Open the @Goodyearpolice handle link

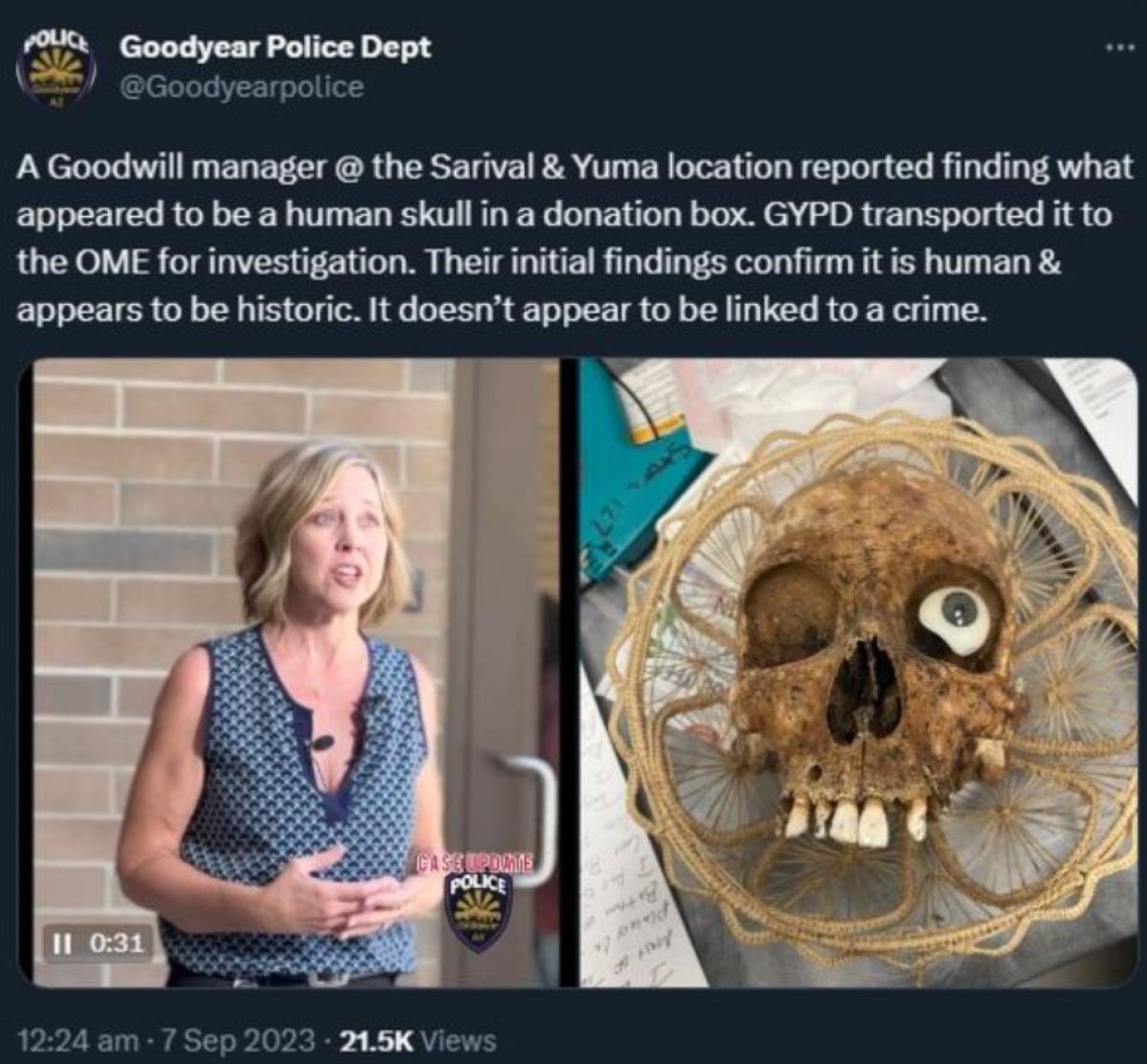(241, 87)
